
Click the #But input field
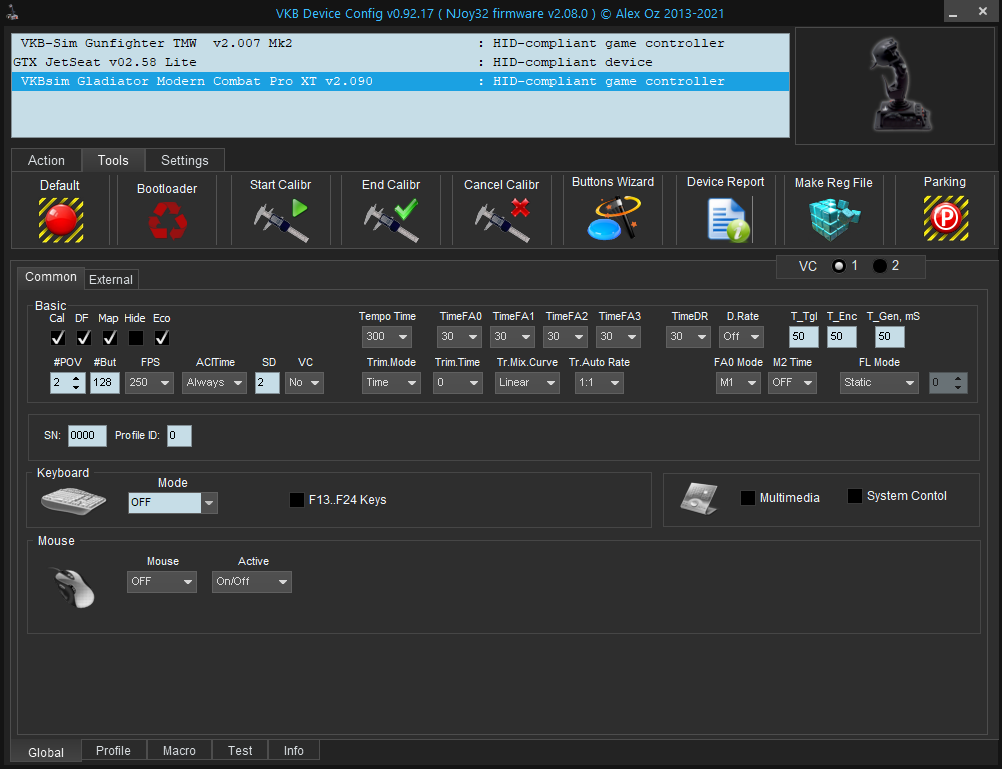coord(105,383)
